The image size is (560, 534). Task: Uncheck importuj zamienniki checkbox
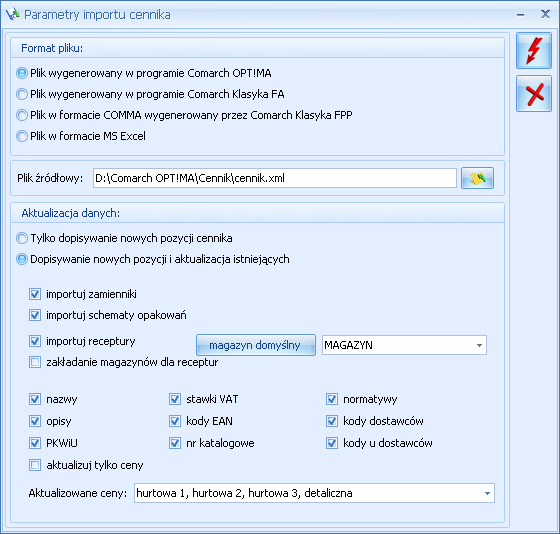35,294
